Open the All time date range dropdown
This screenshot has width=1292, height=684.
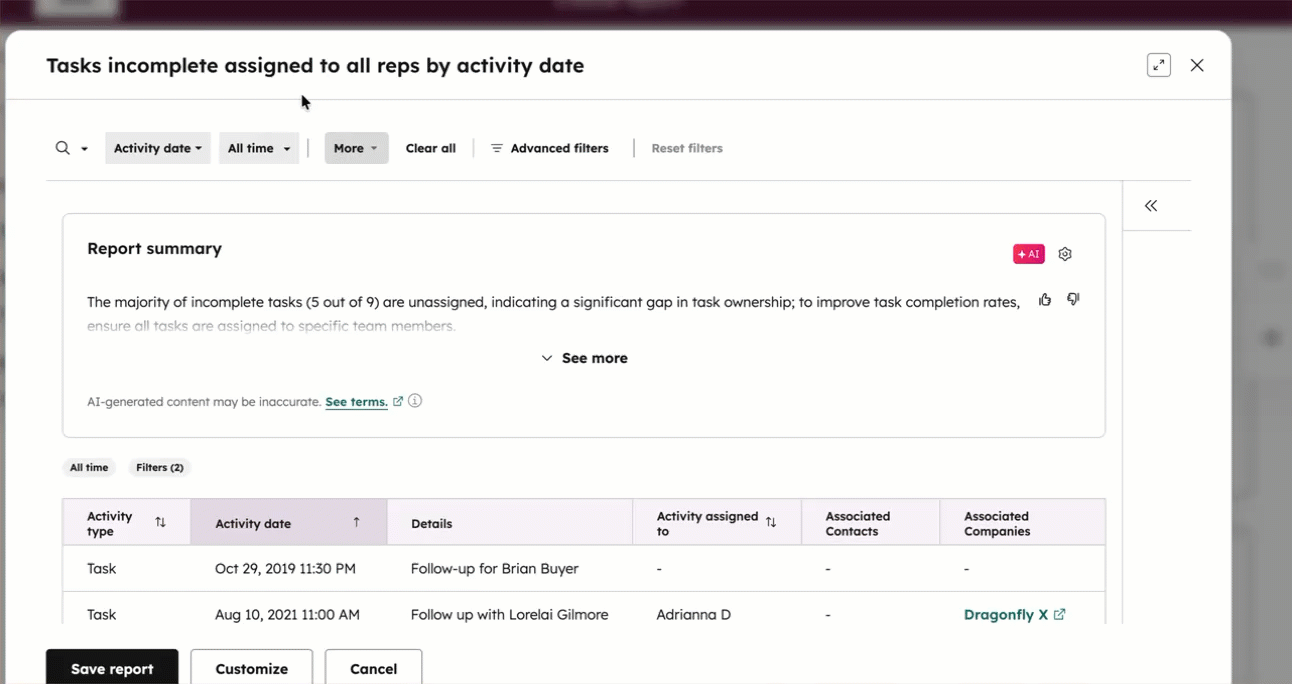(258, 147)
